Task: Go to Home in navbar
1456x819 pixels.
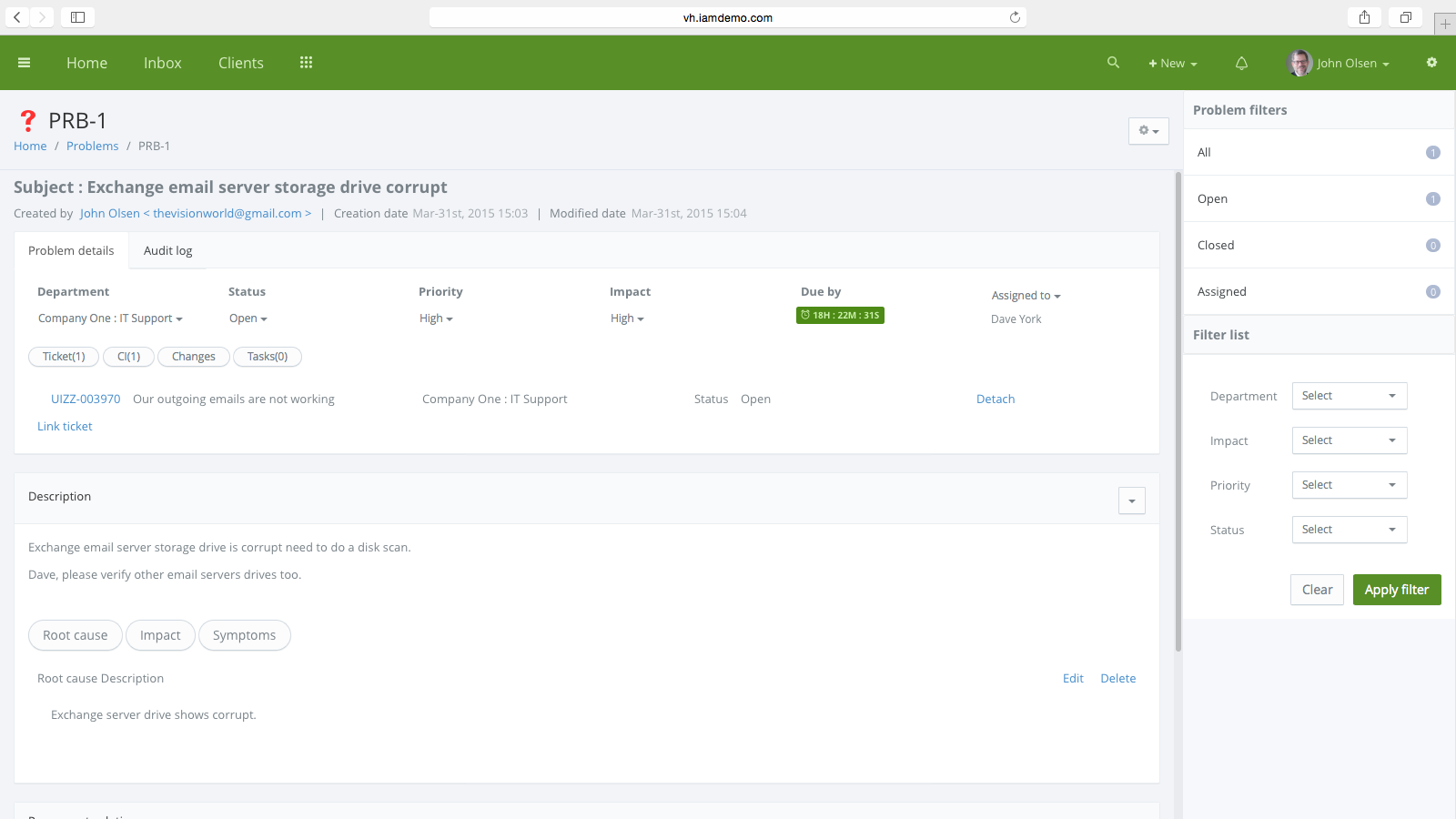Action: [86, 63]
